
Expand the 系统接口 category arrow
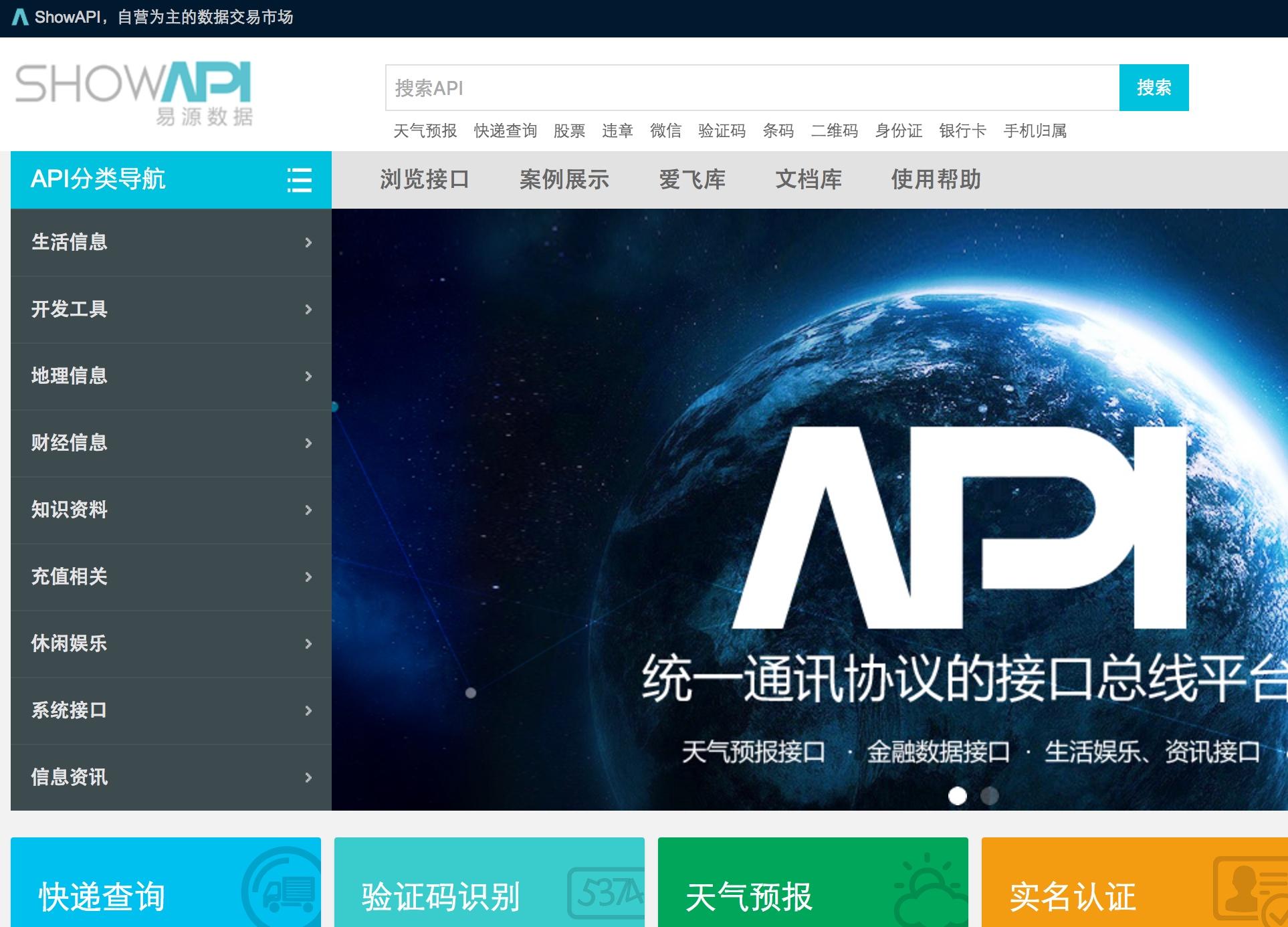coord(308,710)
